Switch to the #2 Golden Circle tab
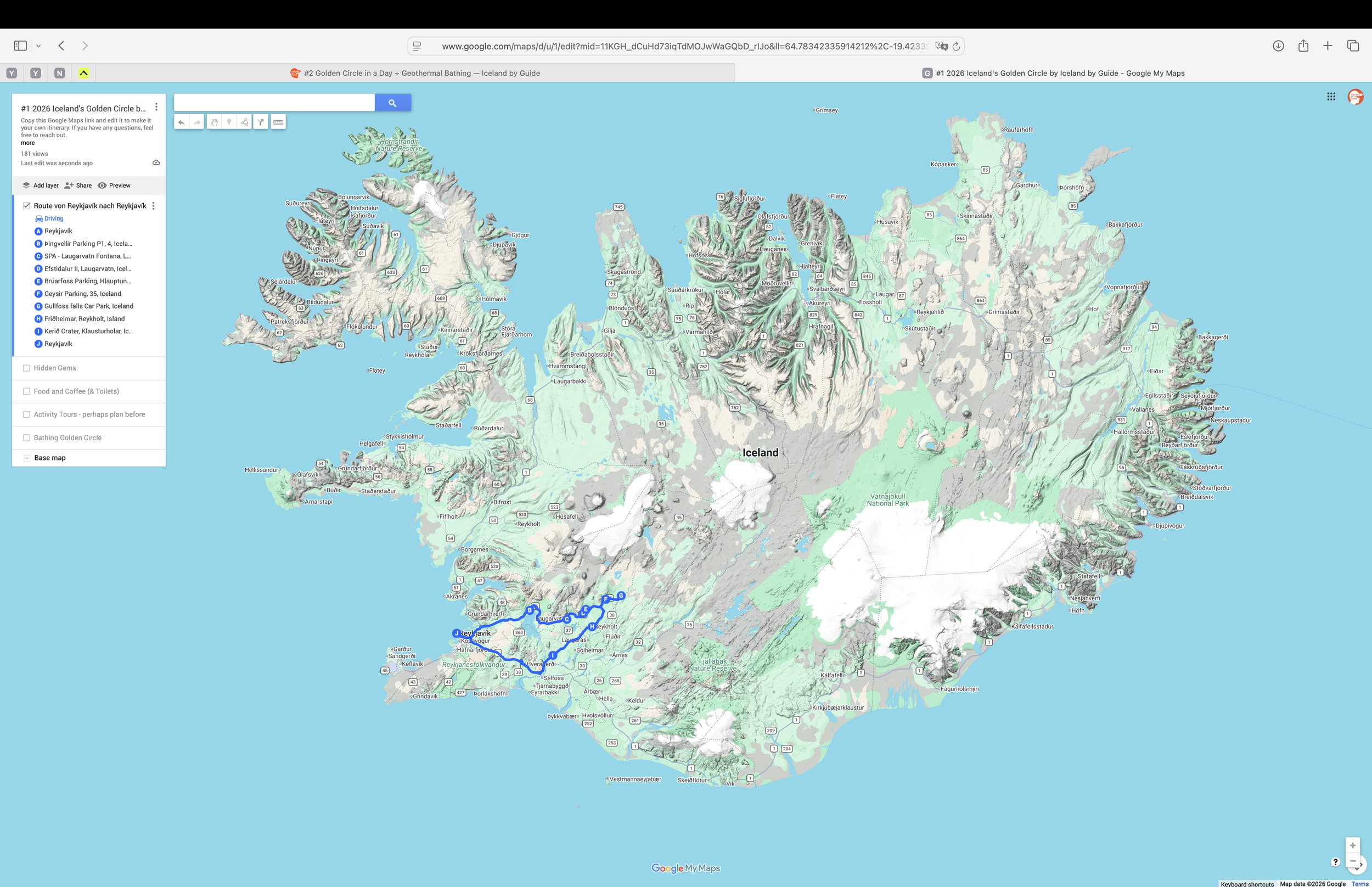 coord(415,73)
